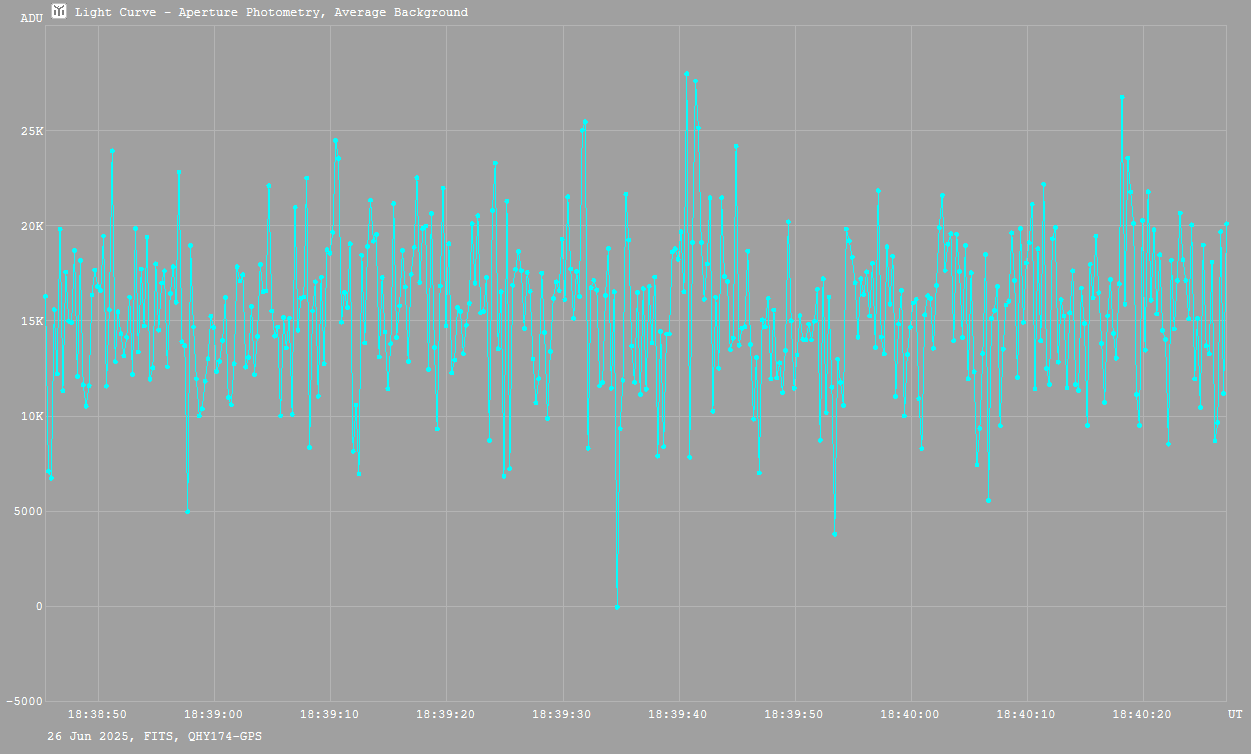Click the 18:38:50 time axis label
The width and height of the screenshot is (1251, 754).
point(97,714)
